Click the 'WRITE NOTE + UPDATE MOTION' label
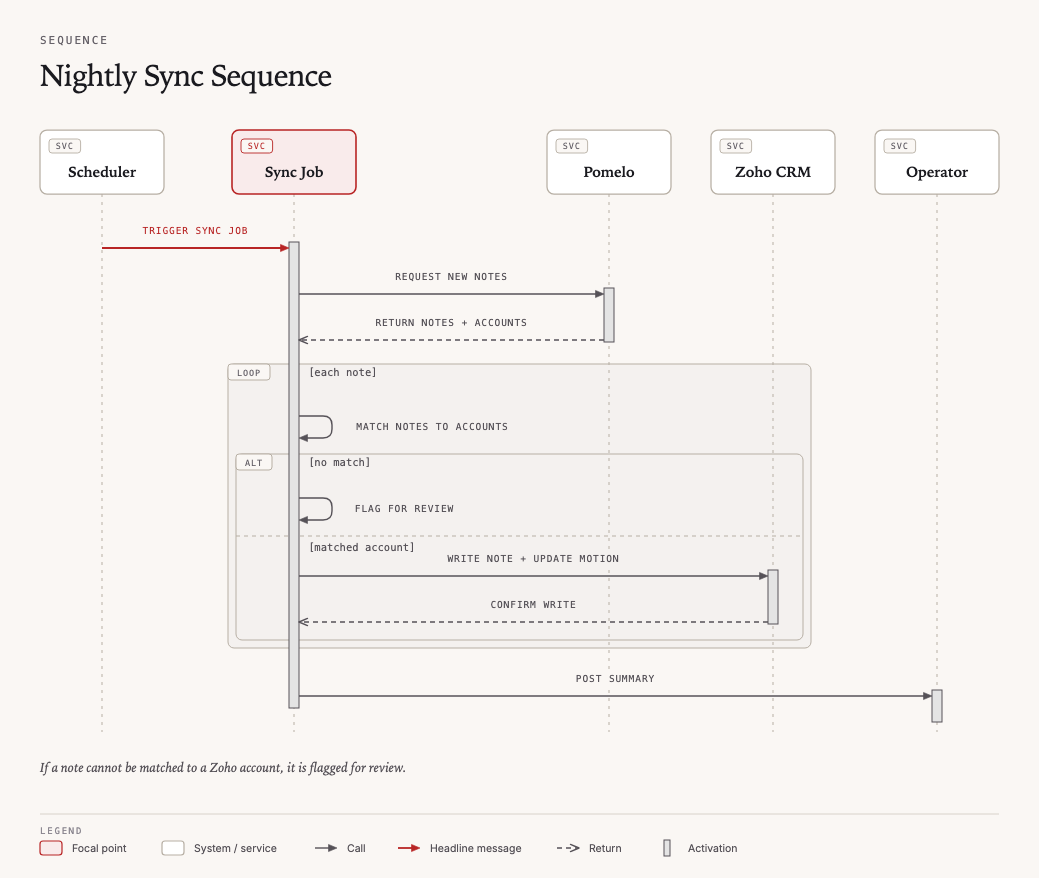This screenshot has width=1039, height=878. click(533, 559)
